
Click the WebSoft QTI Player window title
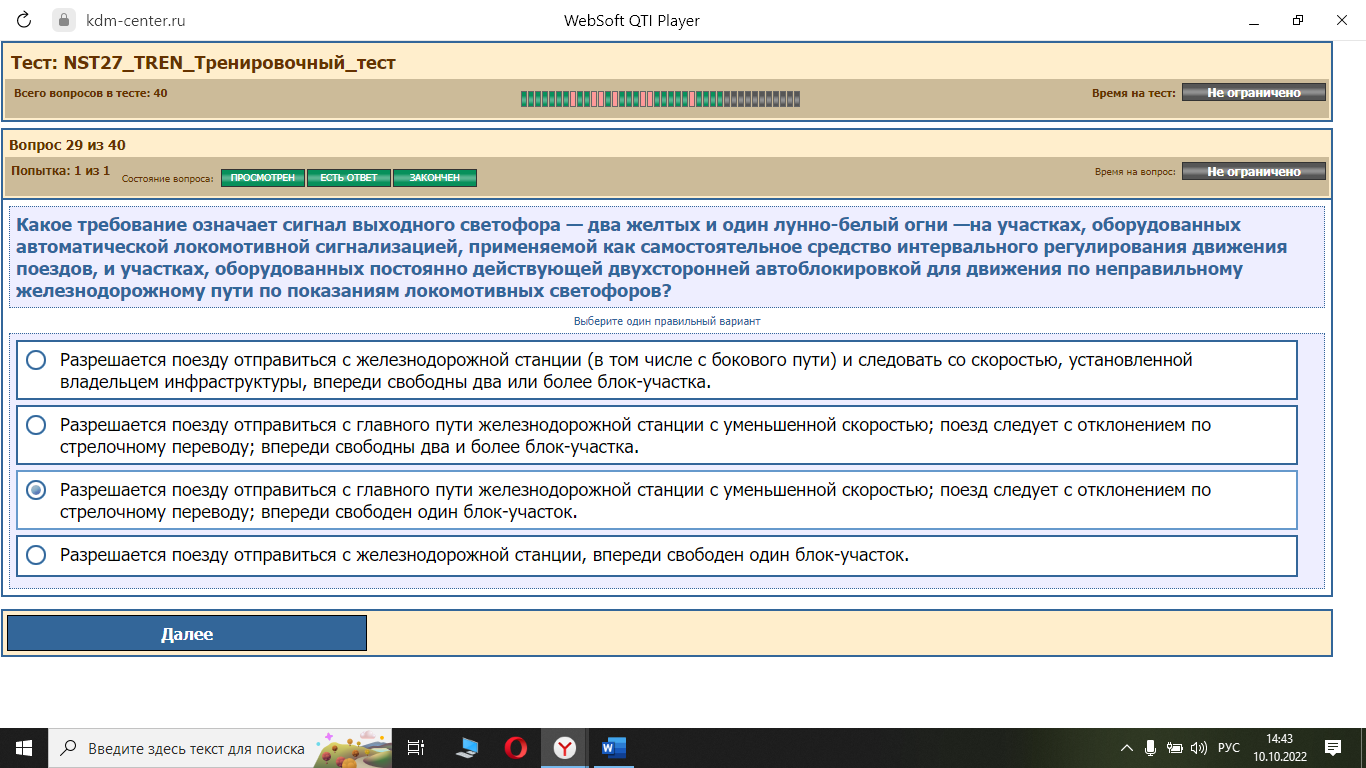tap(632, 20)
